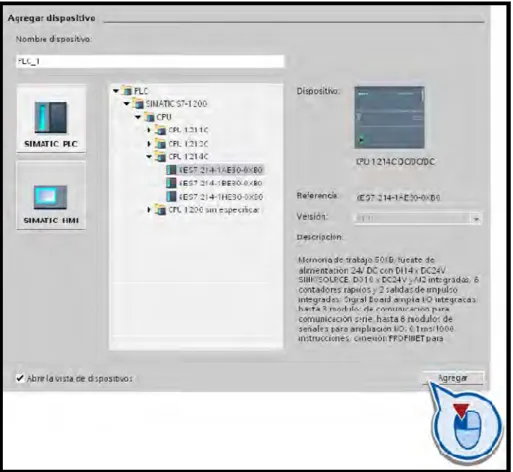This screenshot has width=513, height=472.
Task: Select the SIMATIC PLC device icon
Action: tap(51, 119)
